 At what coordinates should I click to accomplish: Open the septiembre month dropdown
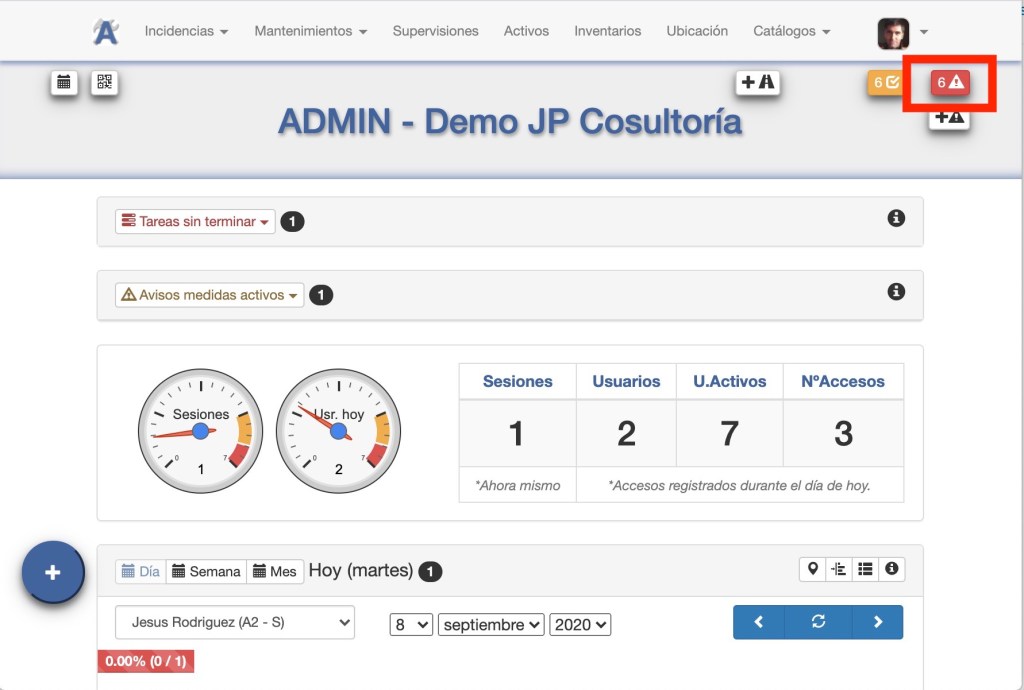point(491,624)
